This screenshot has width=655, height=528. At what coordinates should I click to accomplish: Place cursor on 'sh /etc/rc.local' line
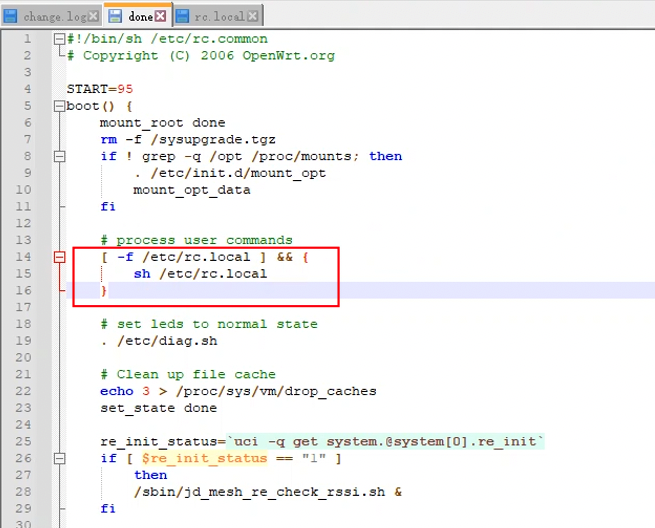[200, 273]
